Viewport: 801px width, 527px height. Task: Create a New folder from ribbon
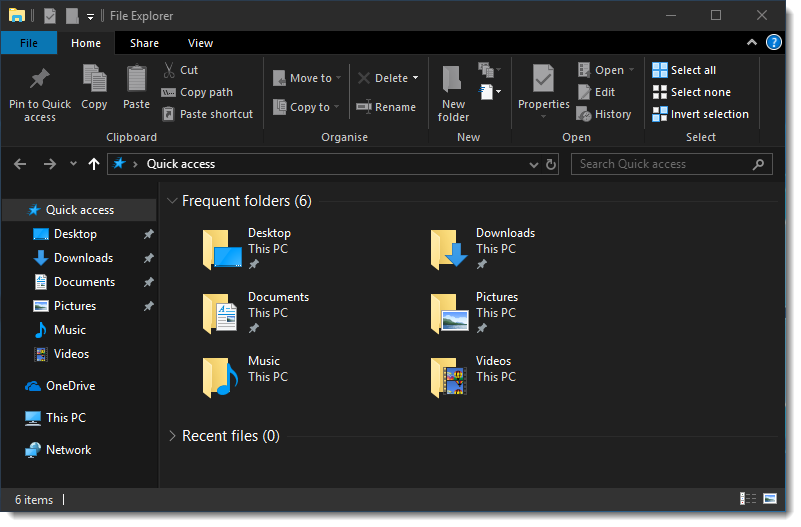453,94
